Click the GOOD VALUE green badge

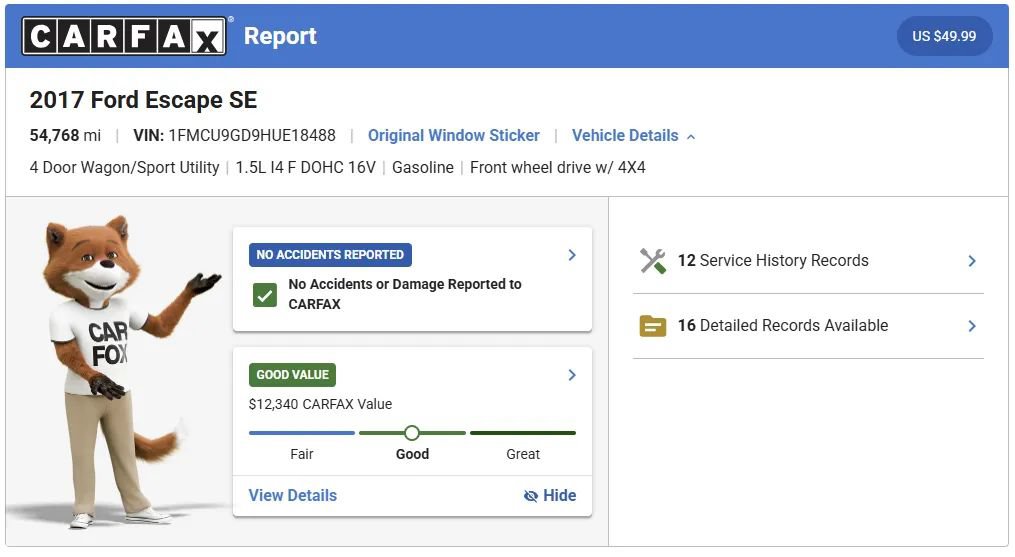292,374
